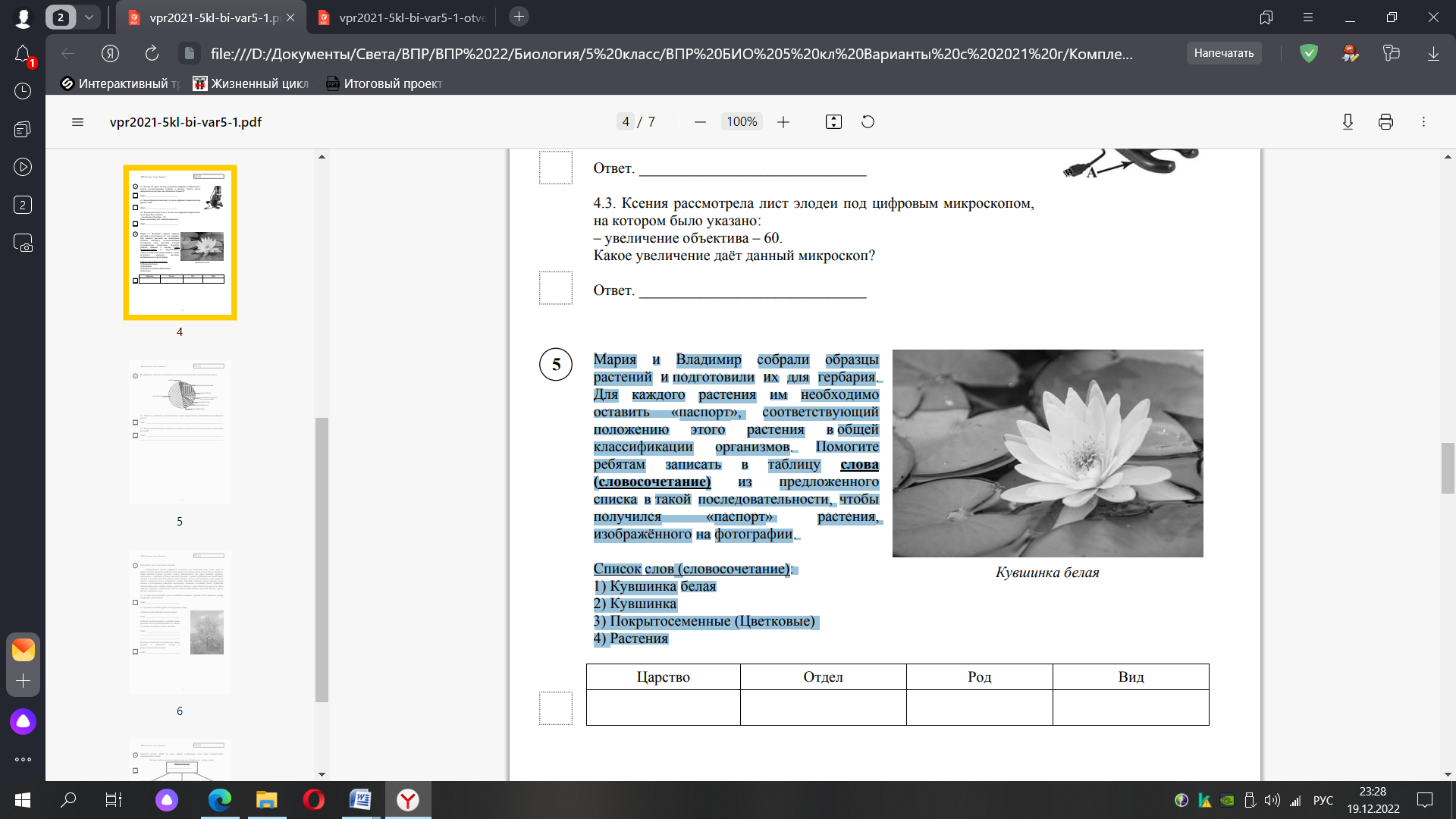Click thumbnail panel scroll down arrow
1456x819 pixels.
point(322,774)
